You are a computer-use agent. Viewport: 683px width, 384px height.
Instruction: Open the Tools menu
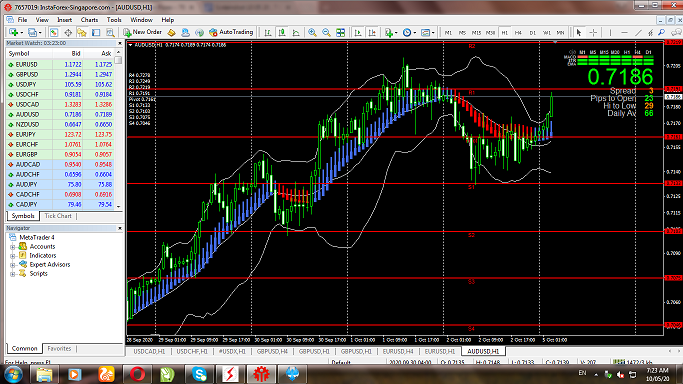click(114, 20)
